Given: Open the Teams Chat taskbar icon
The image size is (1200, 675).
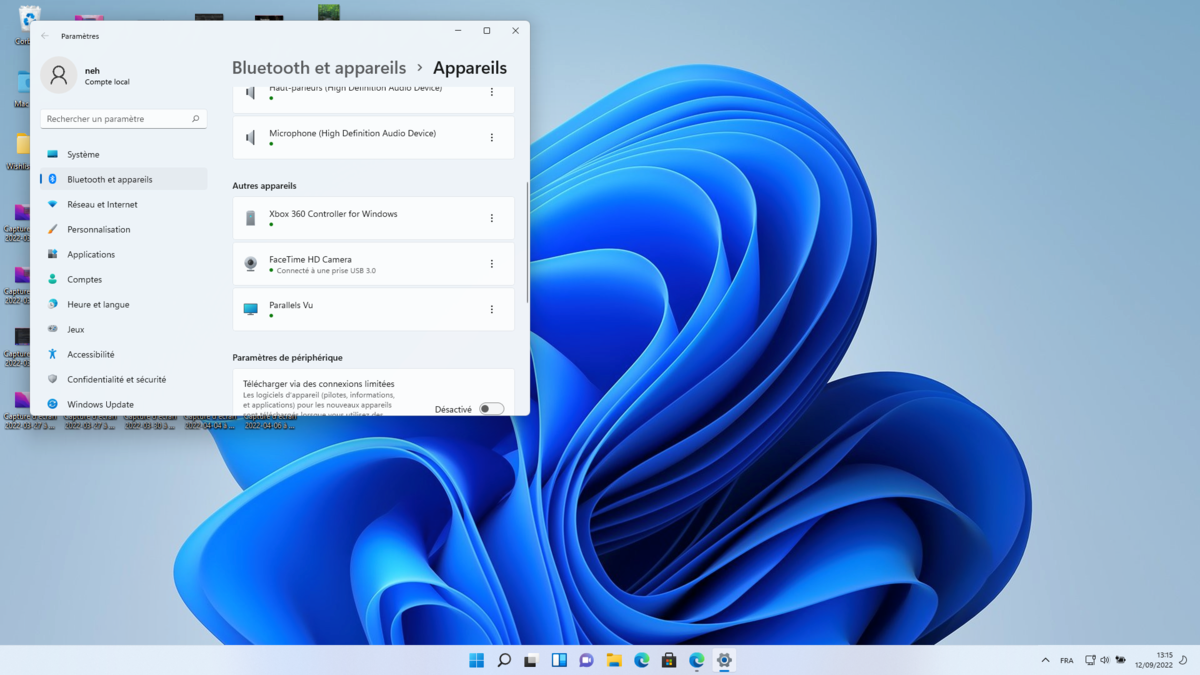Looking at the screenshot, I should point(586,660).
